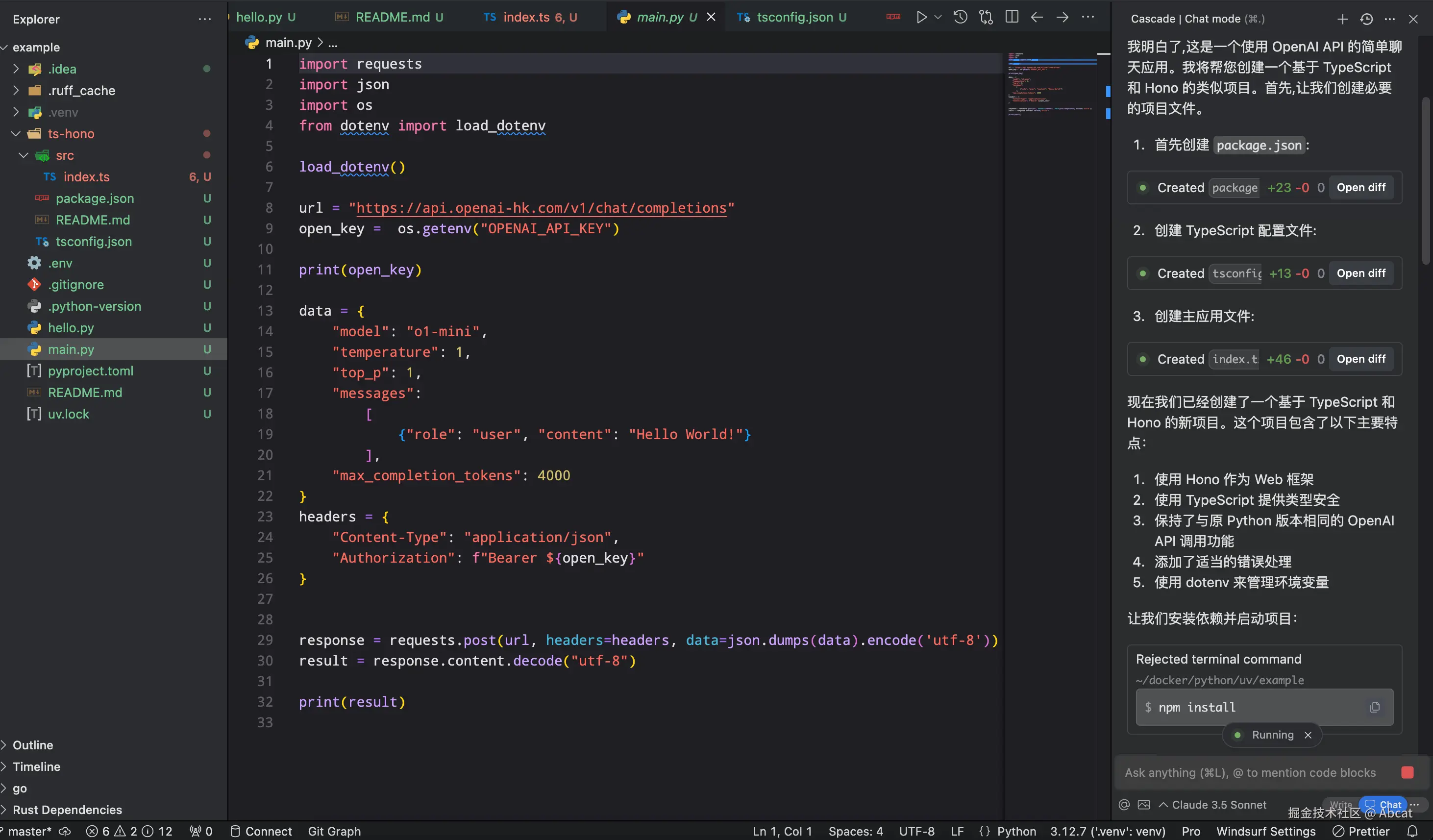Screen dimensions: 1433x840
Task: Open the file timeline history icon
Action: tap(961, 17)
